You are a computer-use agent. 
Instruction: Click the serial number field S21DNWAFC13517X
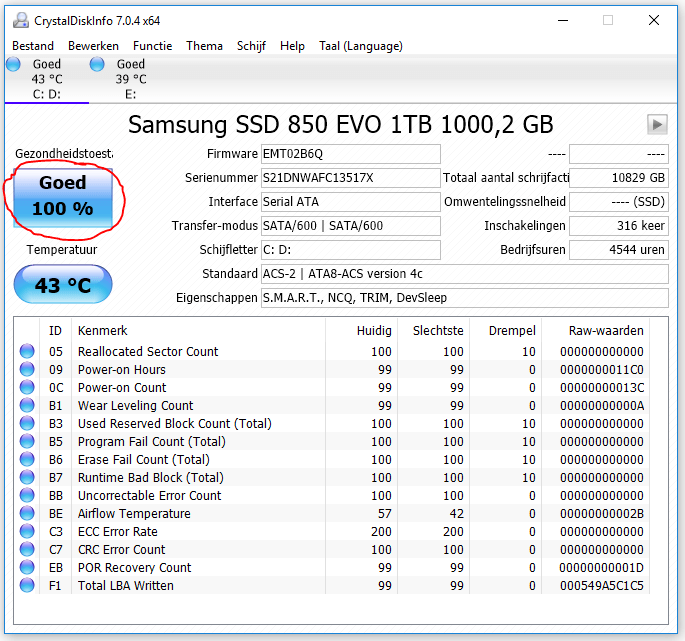tap(350, 178)
